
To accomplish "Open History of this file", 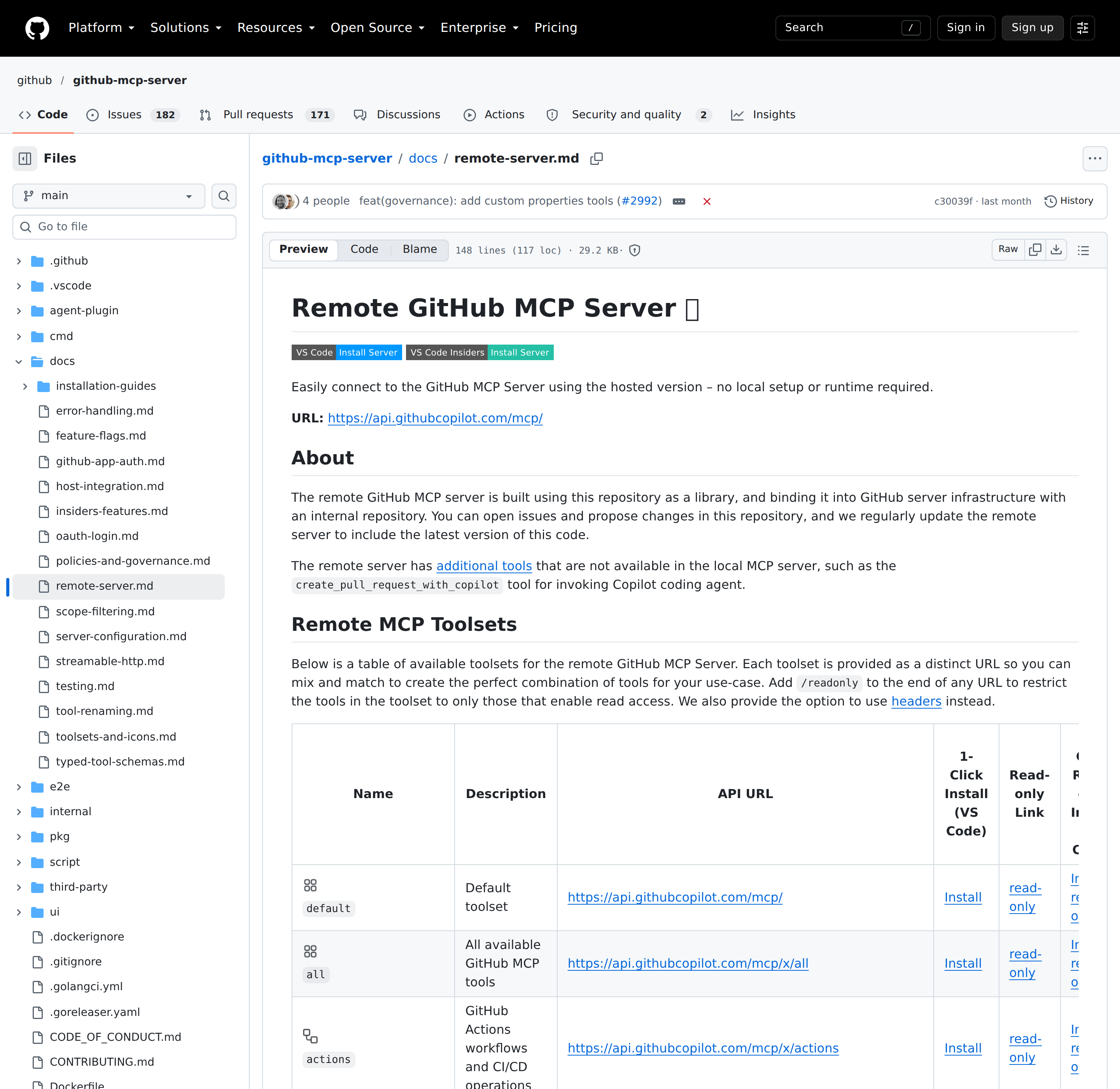I will (x=1069, y=201).
